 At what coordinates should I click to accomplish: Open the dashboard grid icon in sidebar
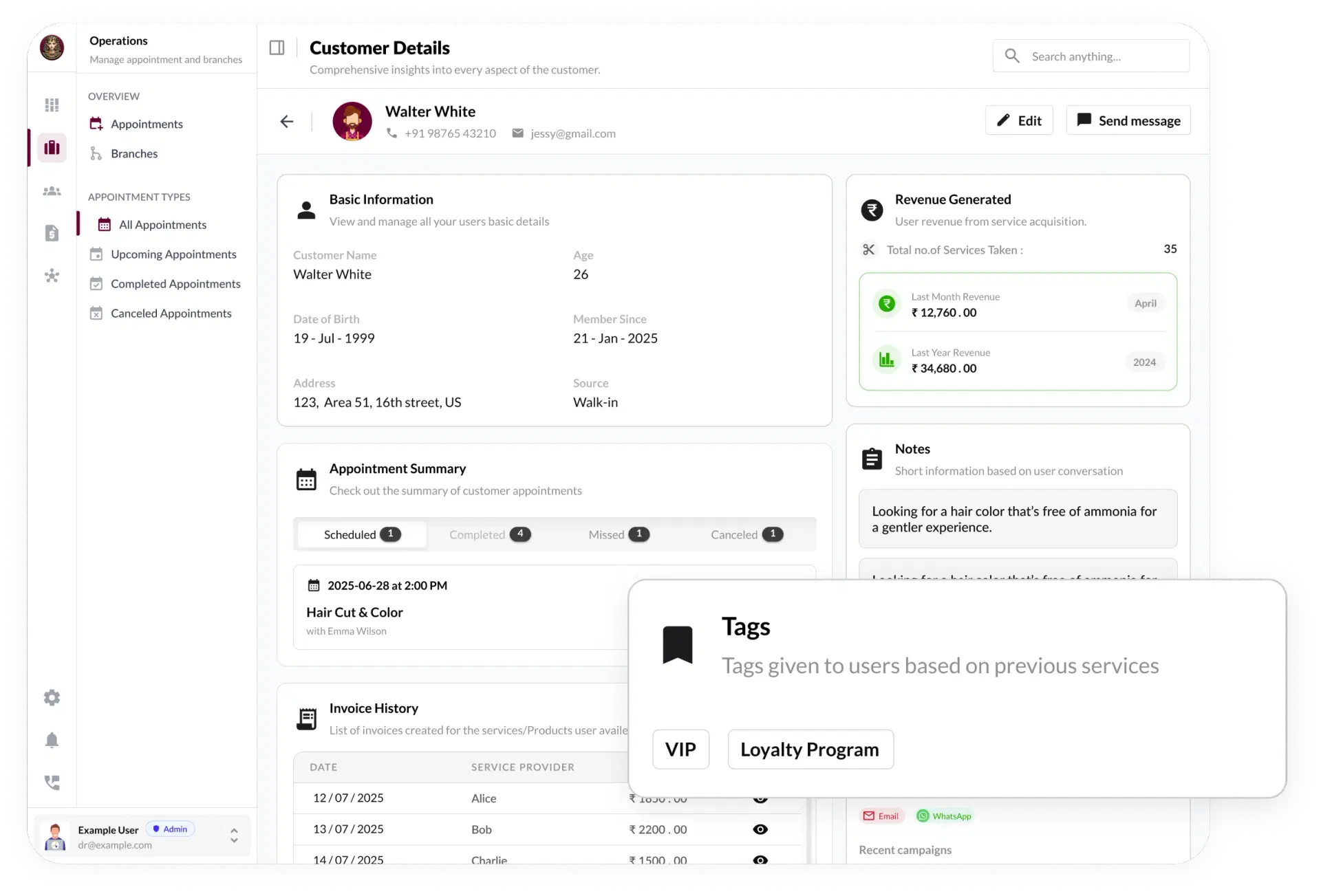(x=52, y=105)
